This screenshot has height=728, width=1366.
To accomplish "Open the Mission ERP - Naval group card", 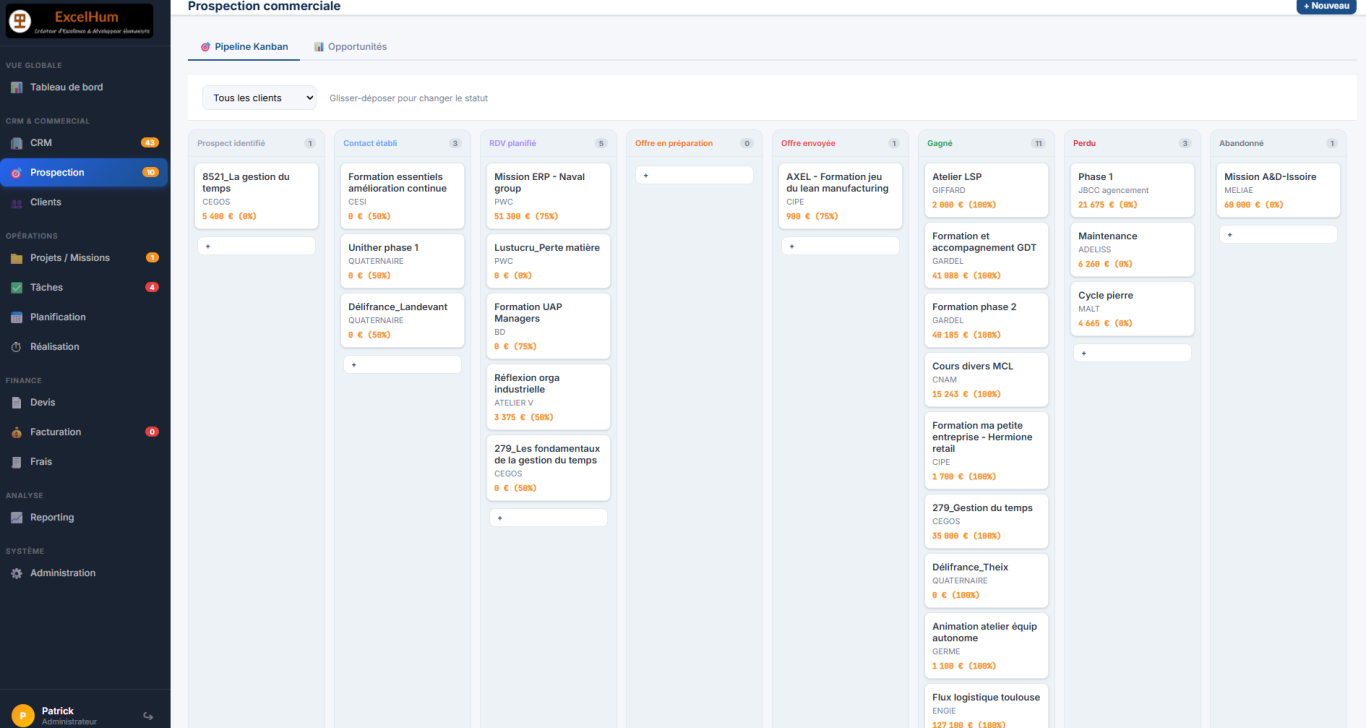I will click(548, 196).
